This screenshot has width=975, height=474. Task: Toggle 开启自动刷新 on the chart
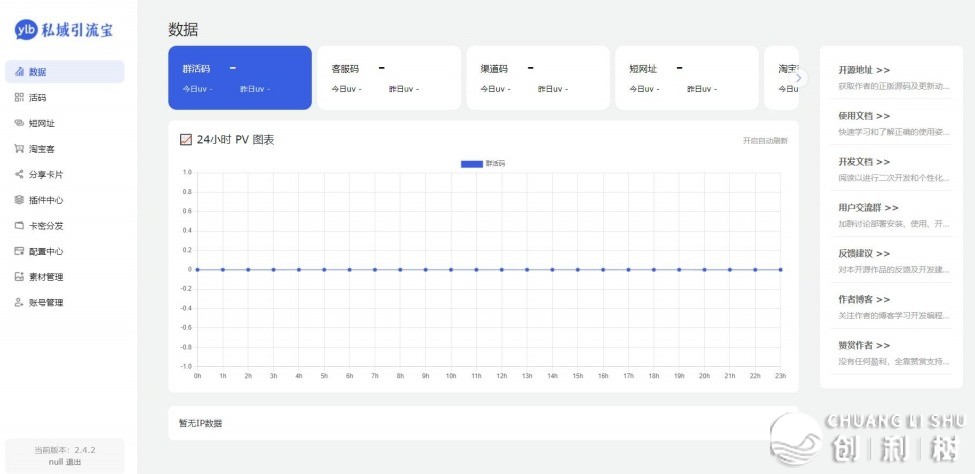[765, 141]
